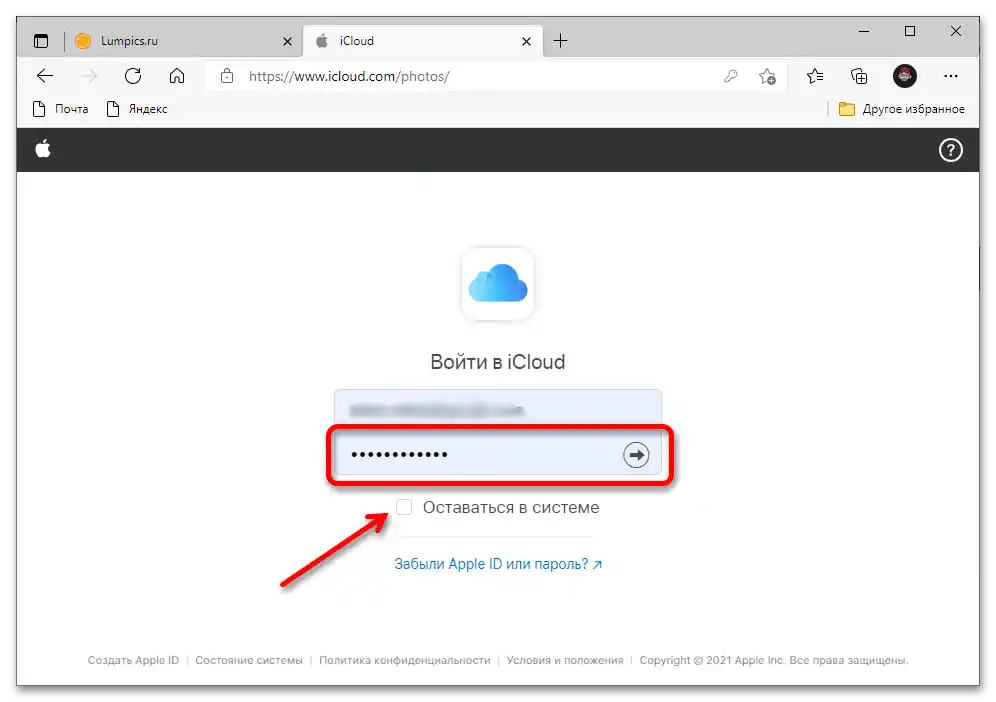The width and height of the screenshot is (996, 702).
Task: View site security lock information
Action: [227, 76]
